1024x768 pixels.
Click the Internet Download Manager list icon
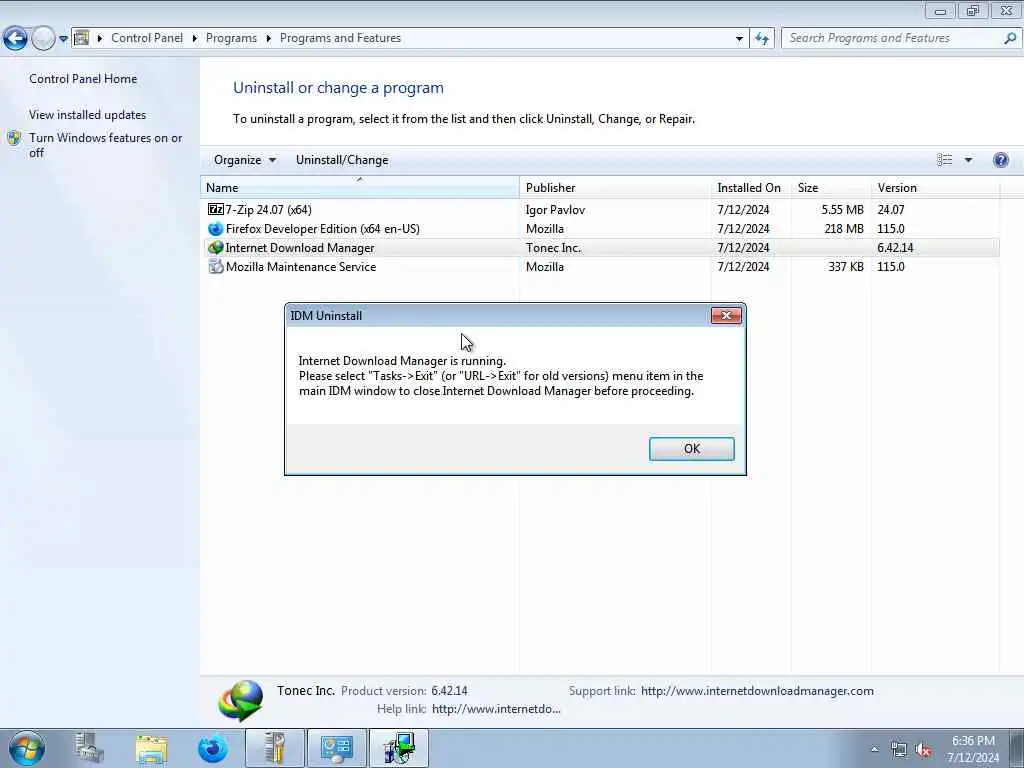pyautogui.click(x=216, y=248)
